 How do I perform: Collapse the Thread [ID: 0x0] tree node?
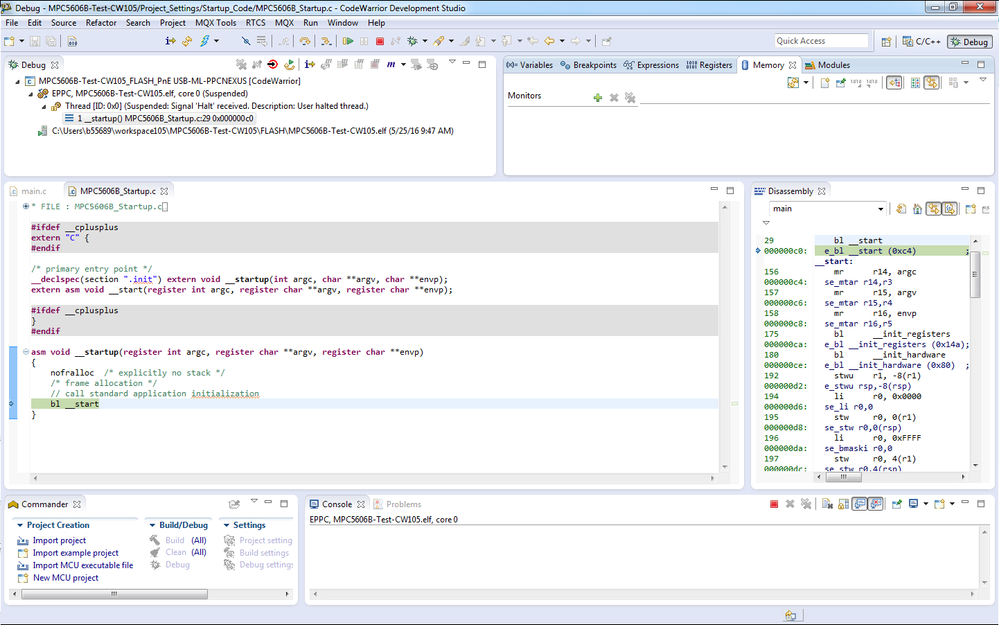click(x=45, y=105)
